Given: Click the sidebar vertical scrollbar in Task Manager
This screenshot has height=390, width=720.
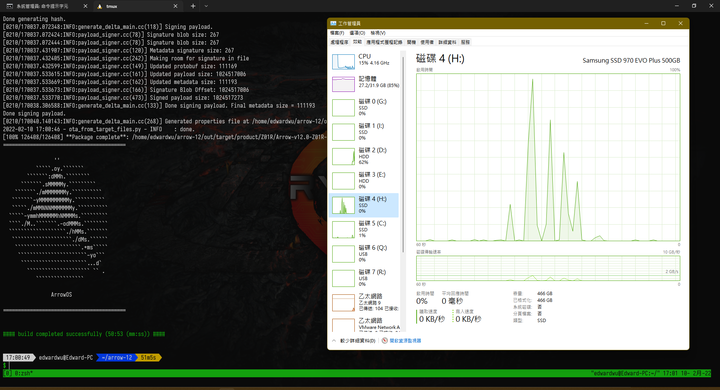Looking at the screenshot, I should pos(403,154).
